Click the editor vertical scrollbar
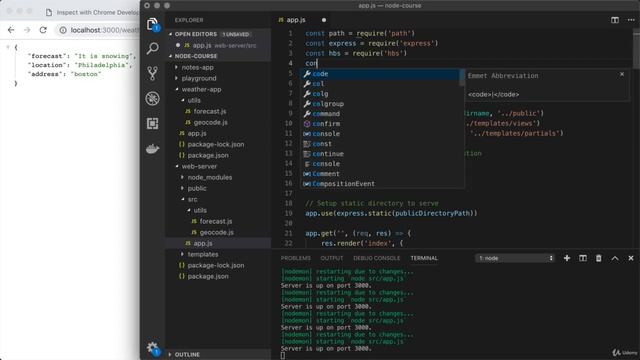 click(x=636, y=49)
